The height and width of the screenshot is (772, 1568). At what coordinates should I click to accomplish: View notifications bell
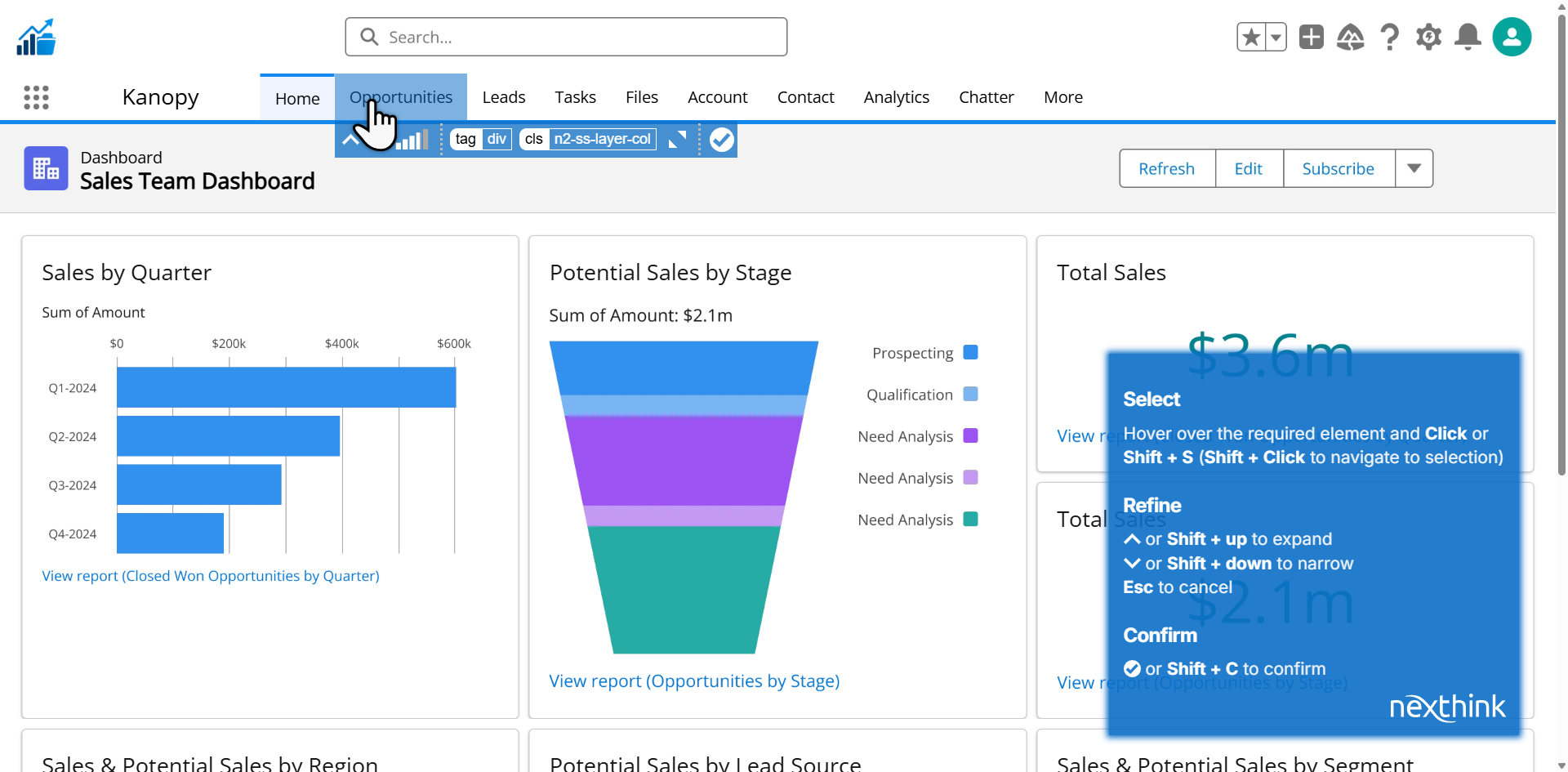pyautogui.click(x=1468, y=38)
